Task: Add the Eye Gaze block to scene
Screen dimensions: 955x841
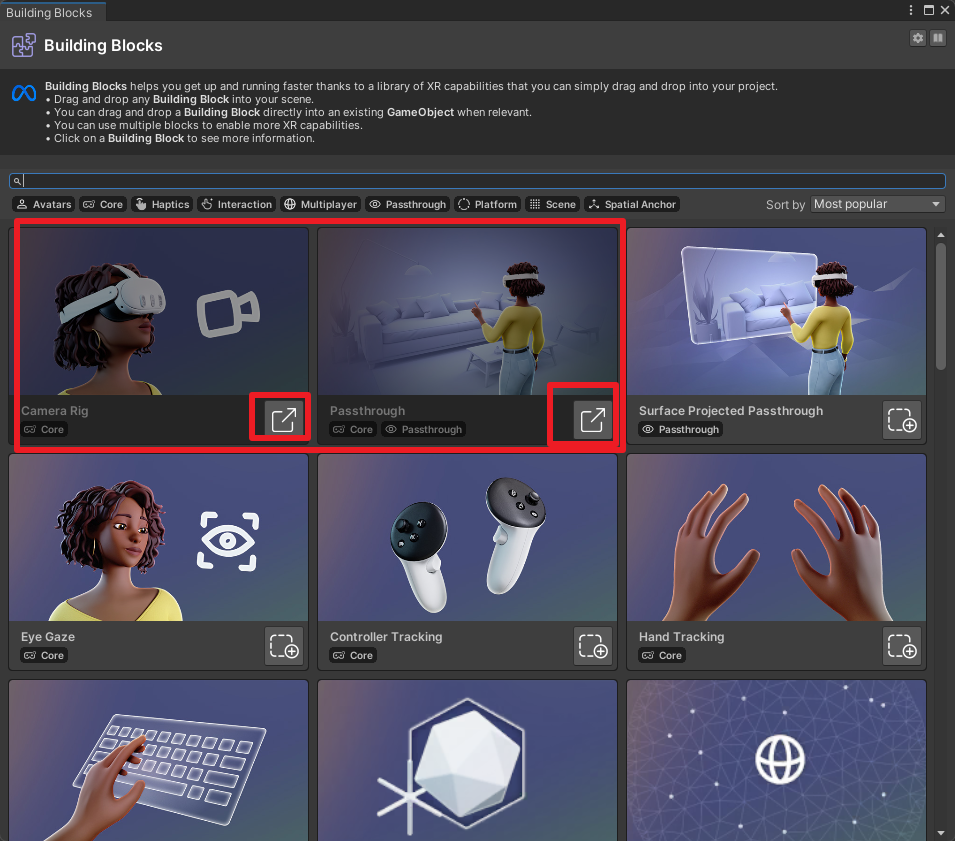Action: pos(284,646)
